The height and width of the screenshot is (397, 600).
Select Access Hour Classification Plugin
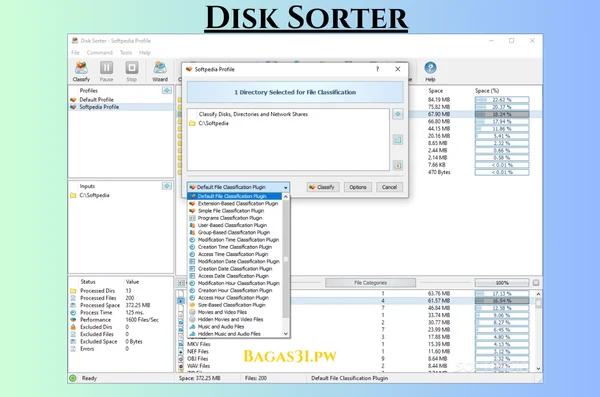point(235,298)
